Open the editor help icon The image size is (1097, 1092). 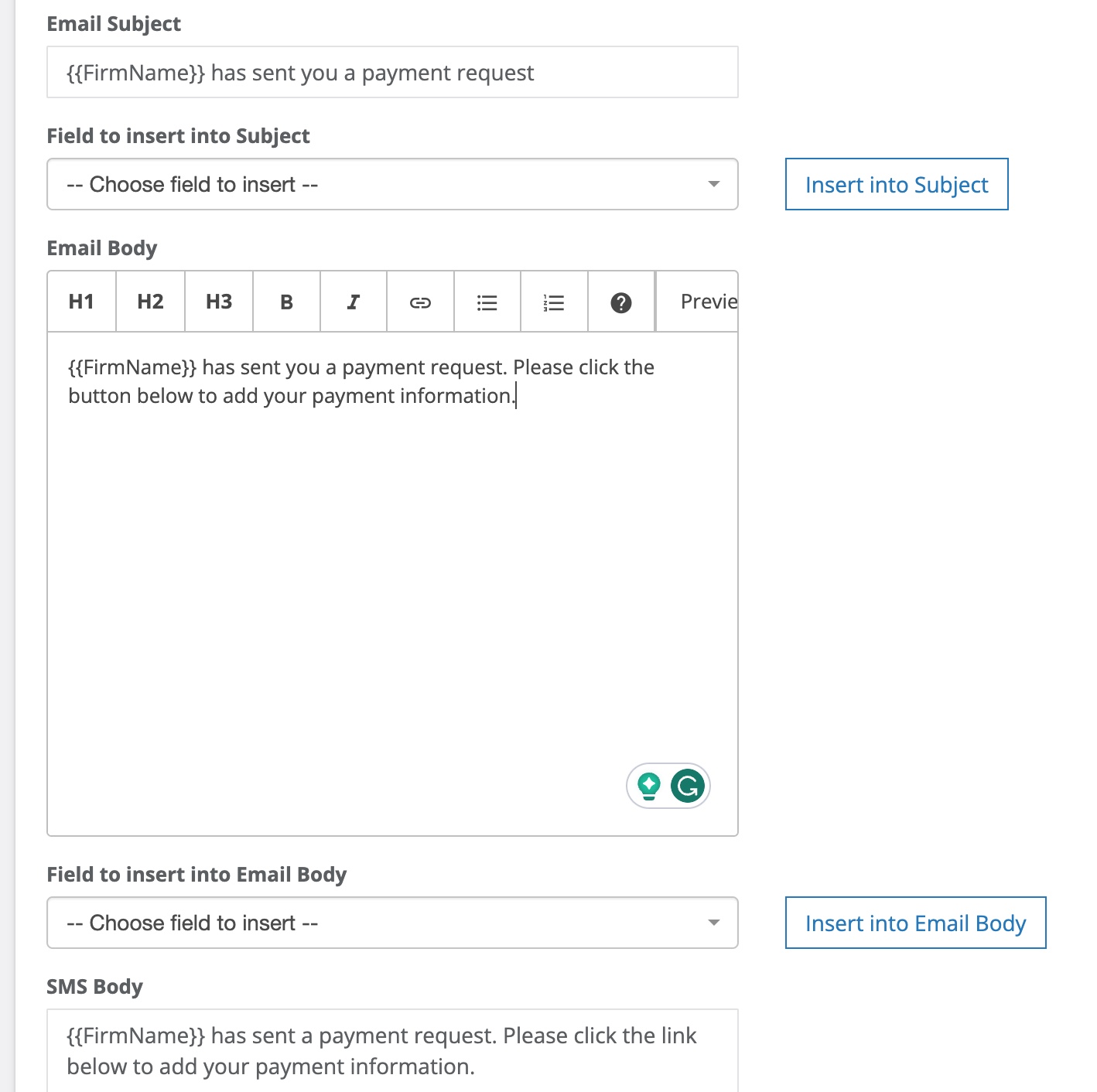click(x=621, y=302)
